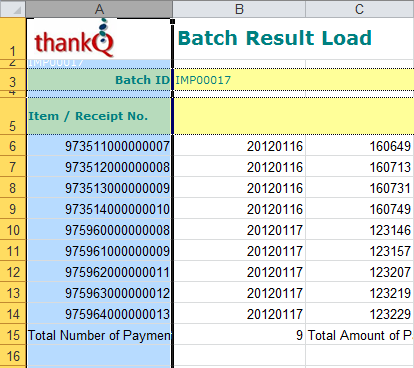Select cell with value 123229
This screenshot has width=414, height=368.
click(360, 314)
